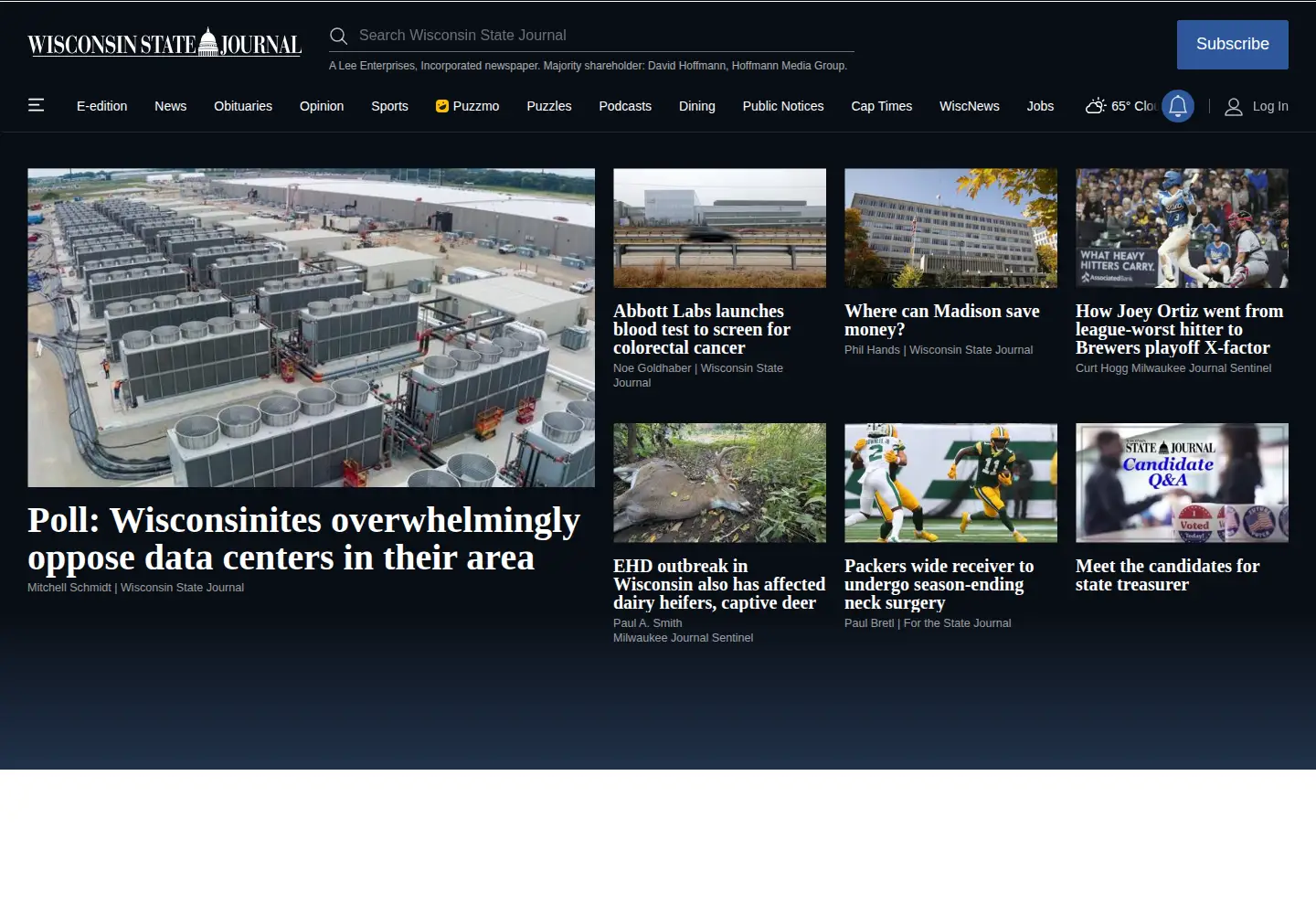This screenshot has height=914, width=1316.
Task: Open the hamburger menu icon
Action: (36, 105)
